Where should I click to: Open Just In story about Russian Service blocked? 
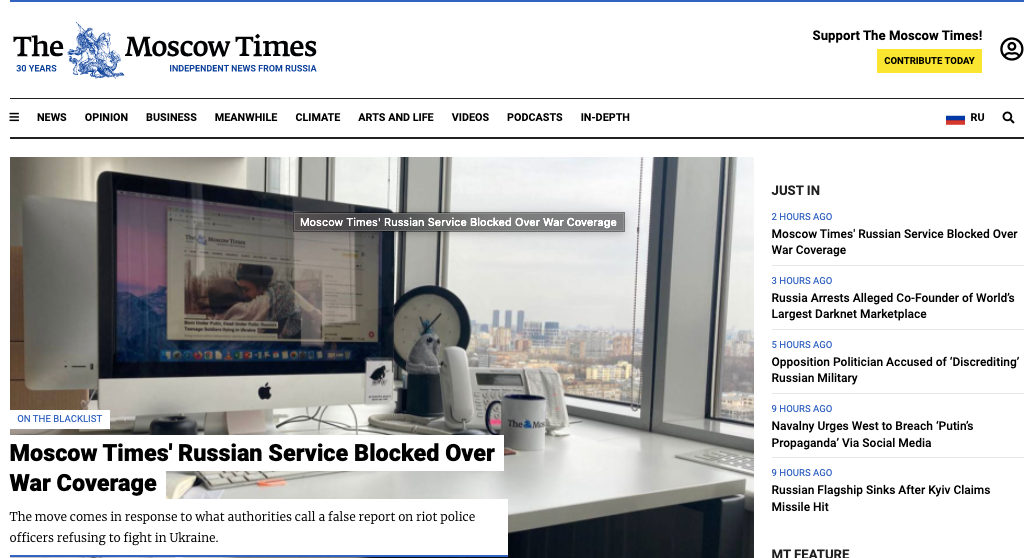pyautogui.click(x=894, y=242)
